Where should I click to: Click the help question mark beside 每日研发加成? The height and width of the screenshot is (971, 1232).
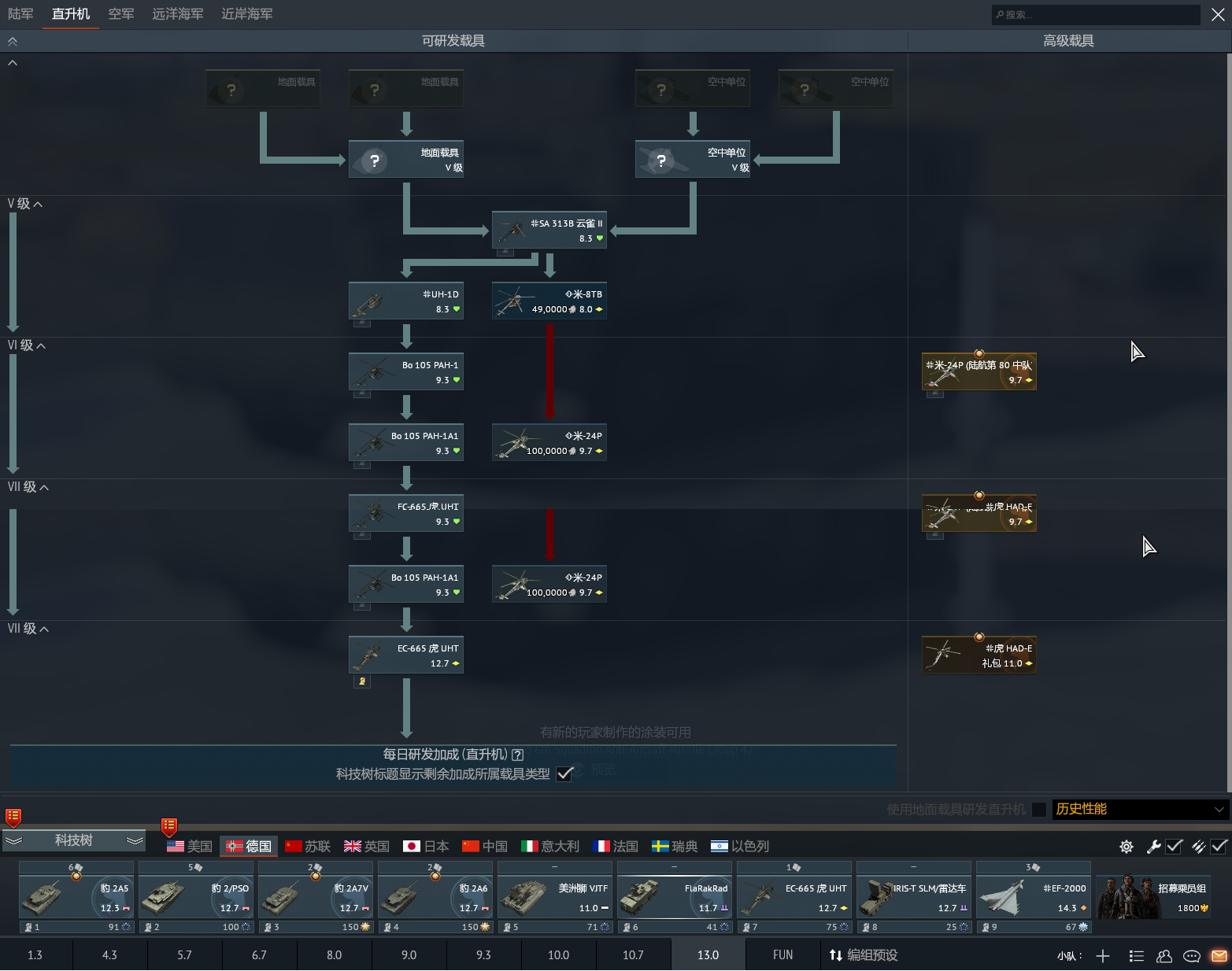click(x=517, y=755)
